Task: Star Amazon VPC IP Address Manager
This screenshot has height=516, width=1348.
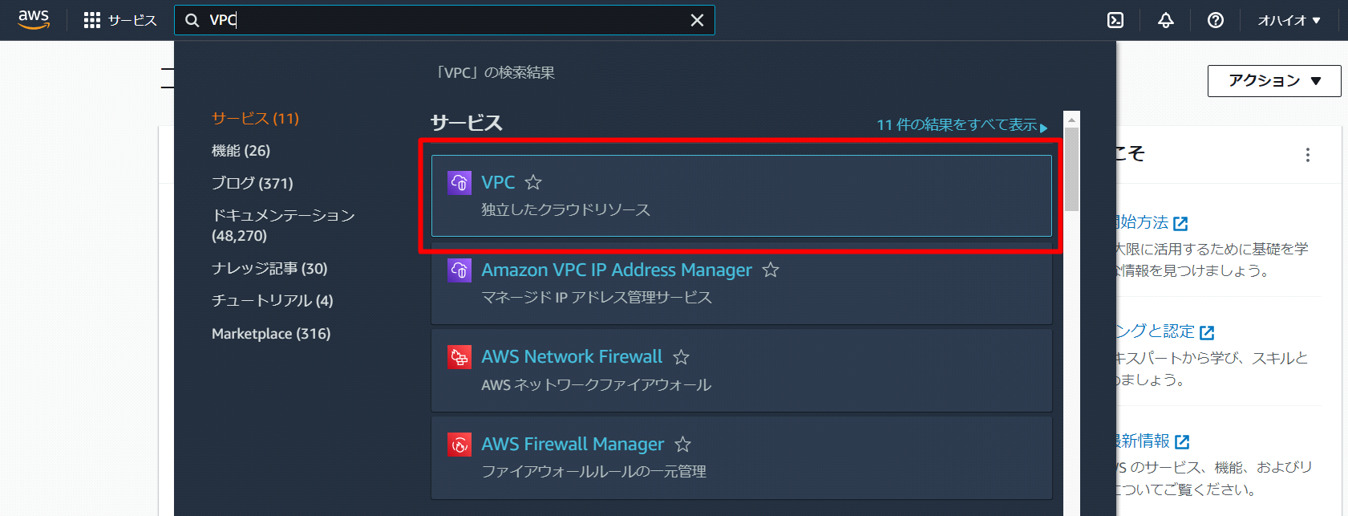Action: (x=770, y=270)
